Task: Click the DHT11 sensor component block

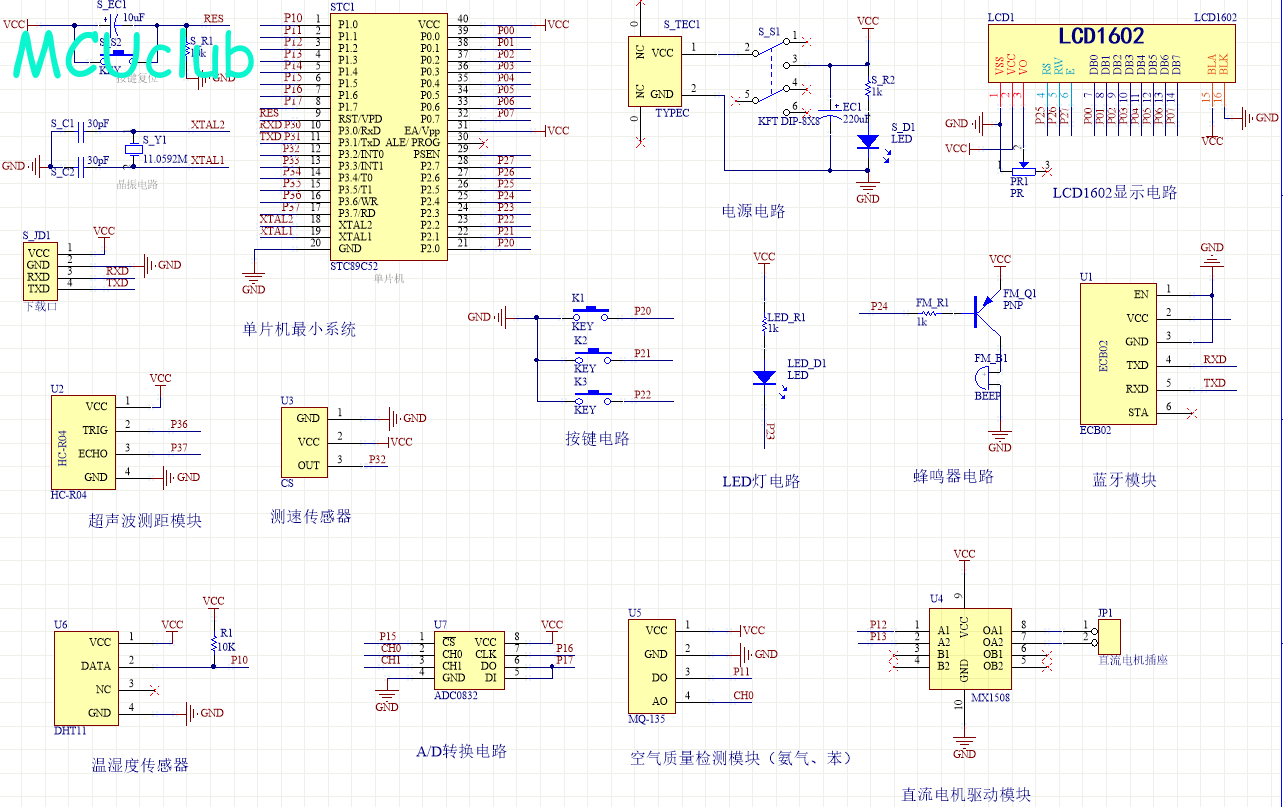Action: (84, 677)
